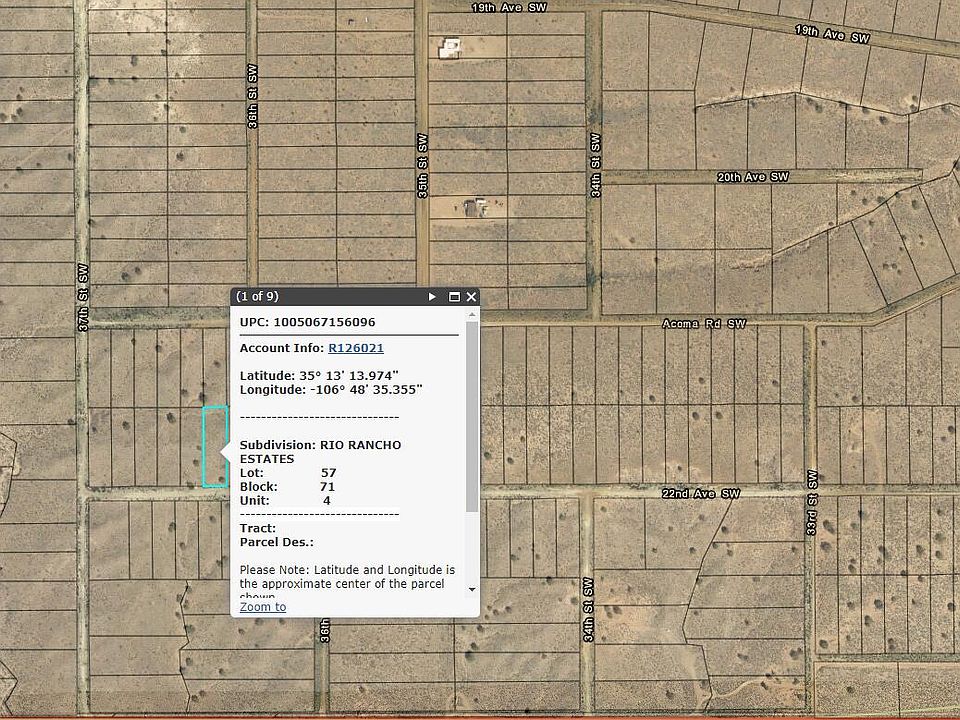Click the Acoma Rd SW road label
The image size is (960, 720).
pyautogui.click(x=704, y=324)
